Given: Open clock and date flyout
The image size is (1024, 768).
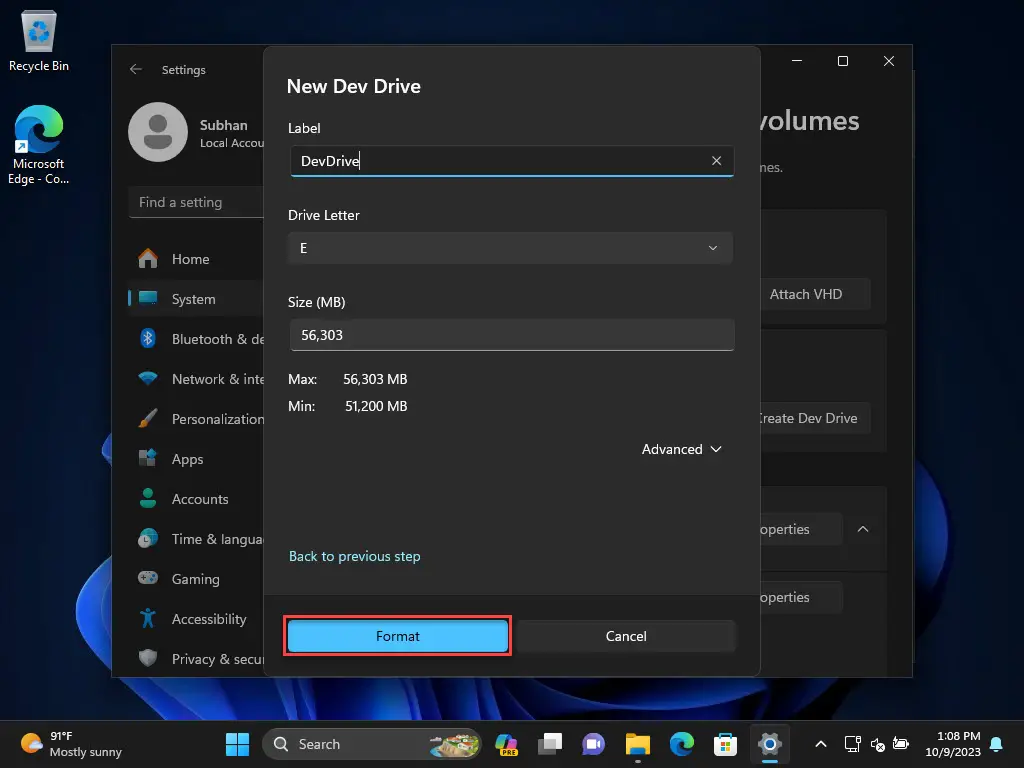Looking at the screenshot, I should click(x=953, y=744).
